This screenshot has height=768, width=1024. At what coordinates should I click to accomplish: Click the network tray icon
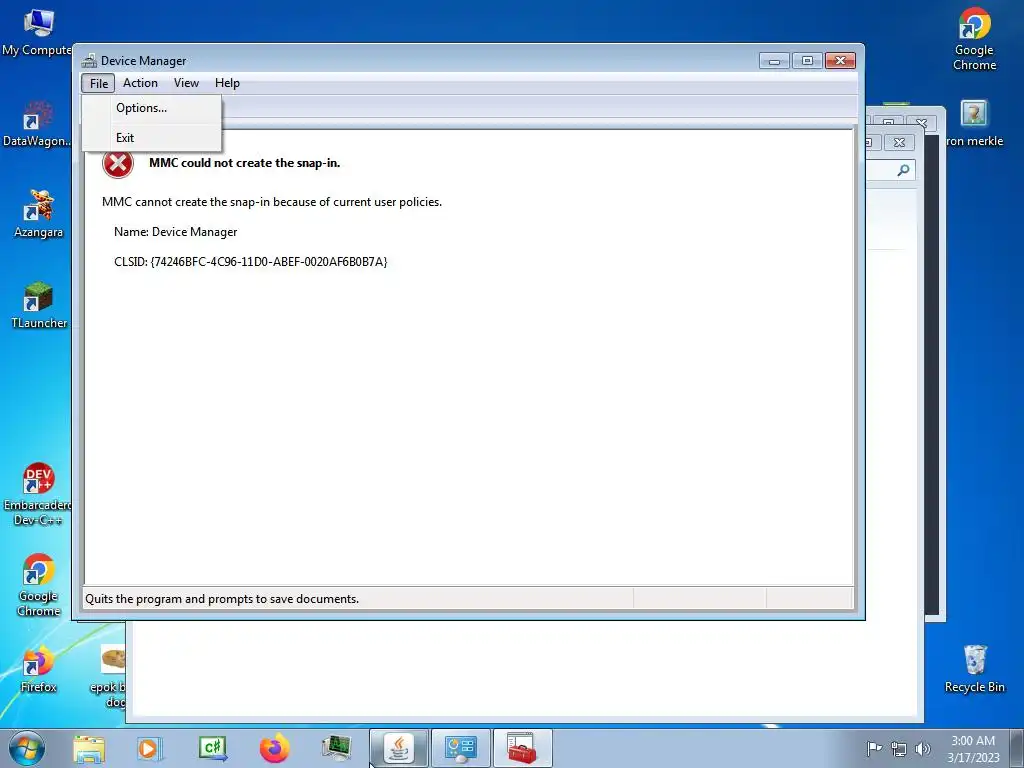[x=899, y=749]
